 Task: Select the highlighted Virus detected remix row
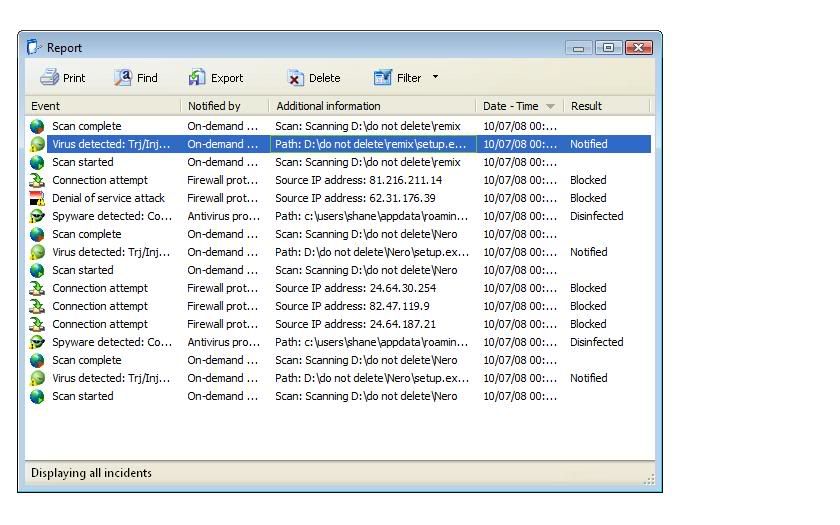(340, 144)
